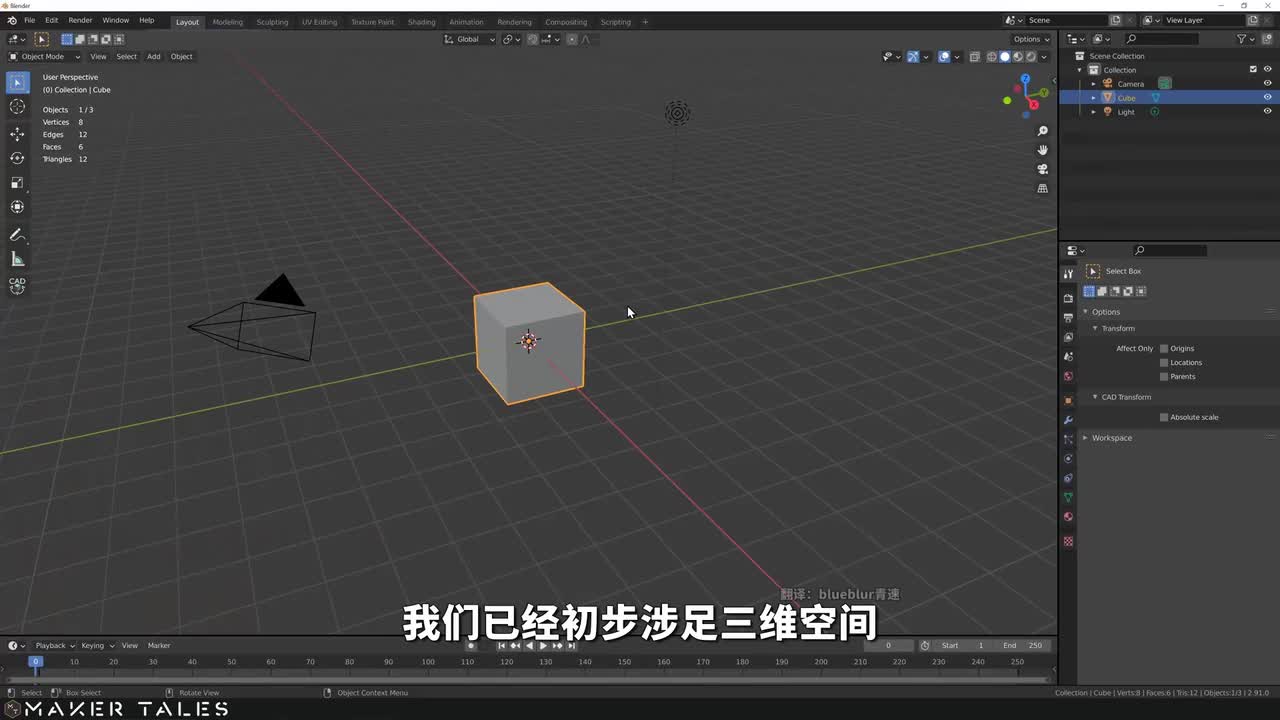The height and width of the screenshot is (720, 1280).
Task: Expand the Workspace panel
Action: 1085,438
